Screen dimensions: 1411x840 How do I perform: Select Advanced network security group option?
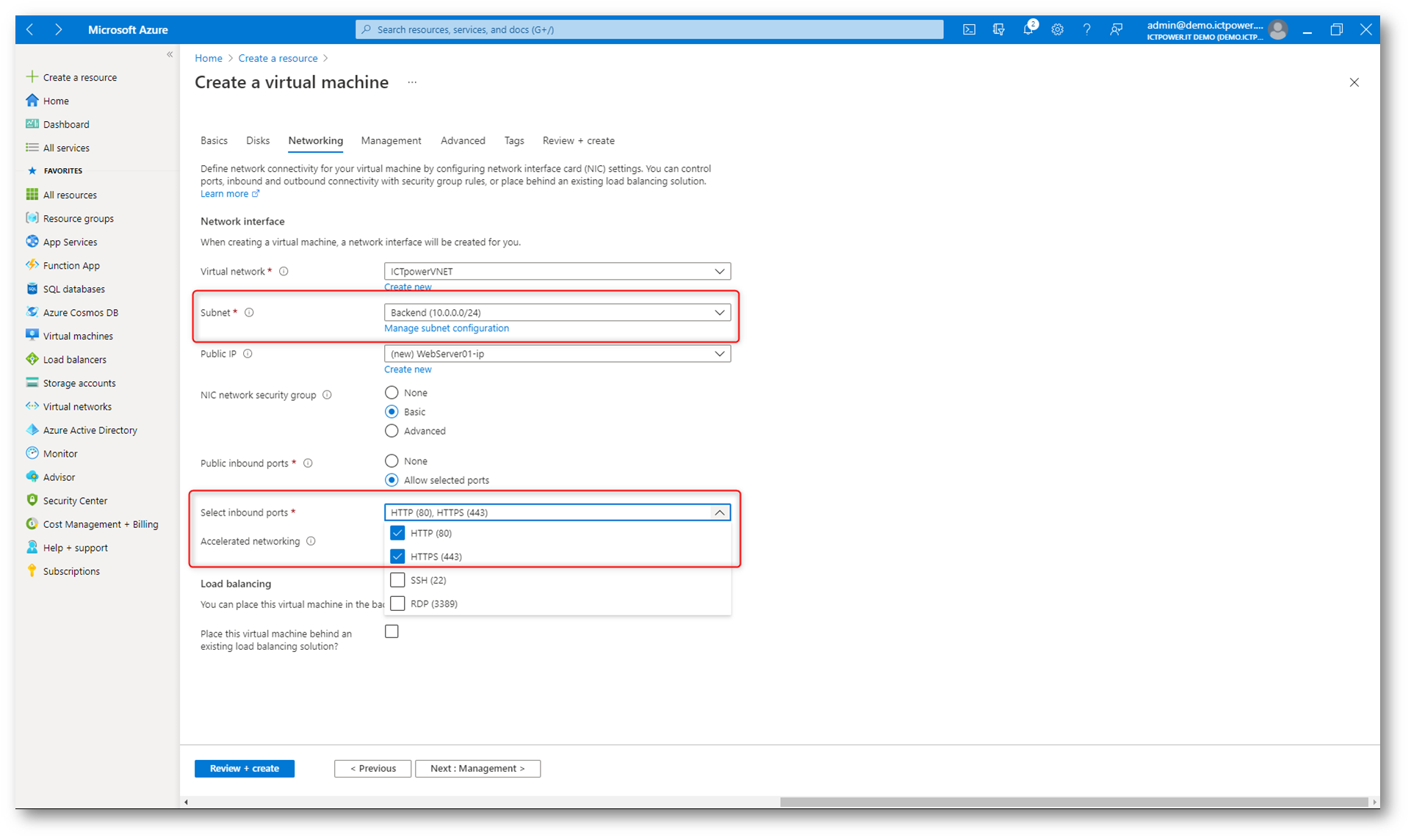click(x=391, y=430)
